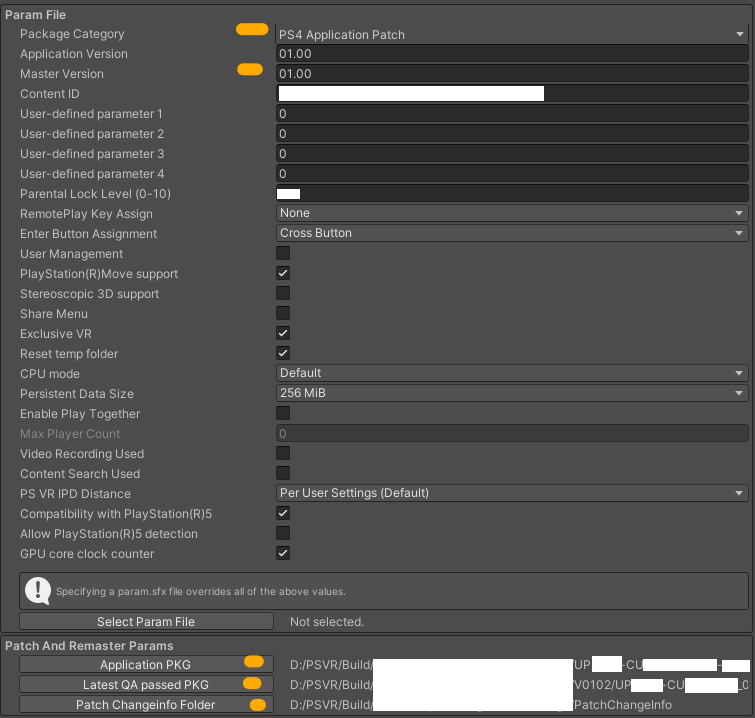Click orange marker on Latest QA passed PKG
The height and width of the screenshot is (718, 755).
click(x=252, y=684)
